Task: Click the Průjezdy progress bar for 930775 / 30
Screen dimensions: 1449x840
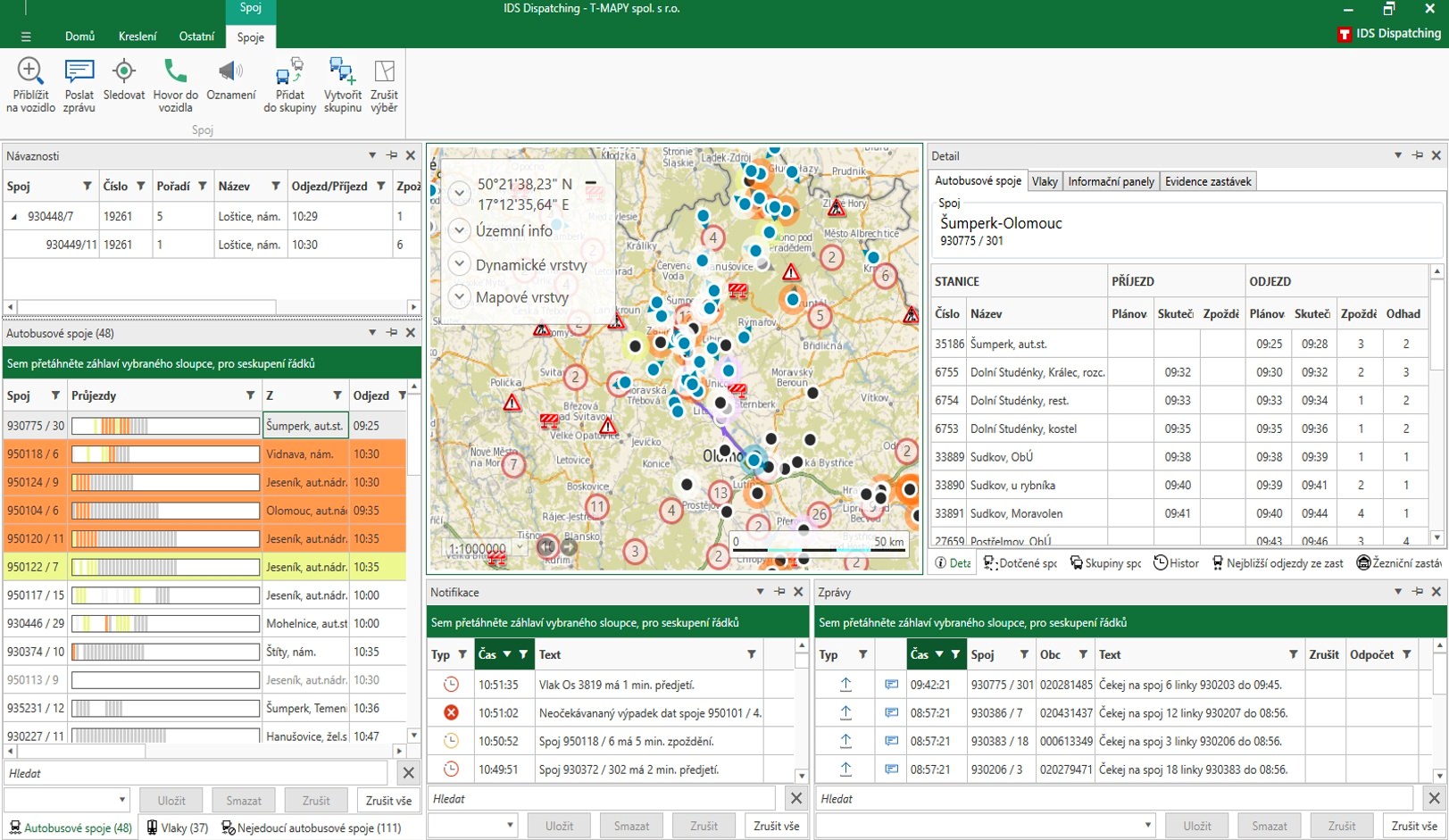Action: click(x=165, y=426)
